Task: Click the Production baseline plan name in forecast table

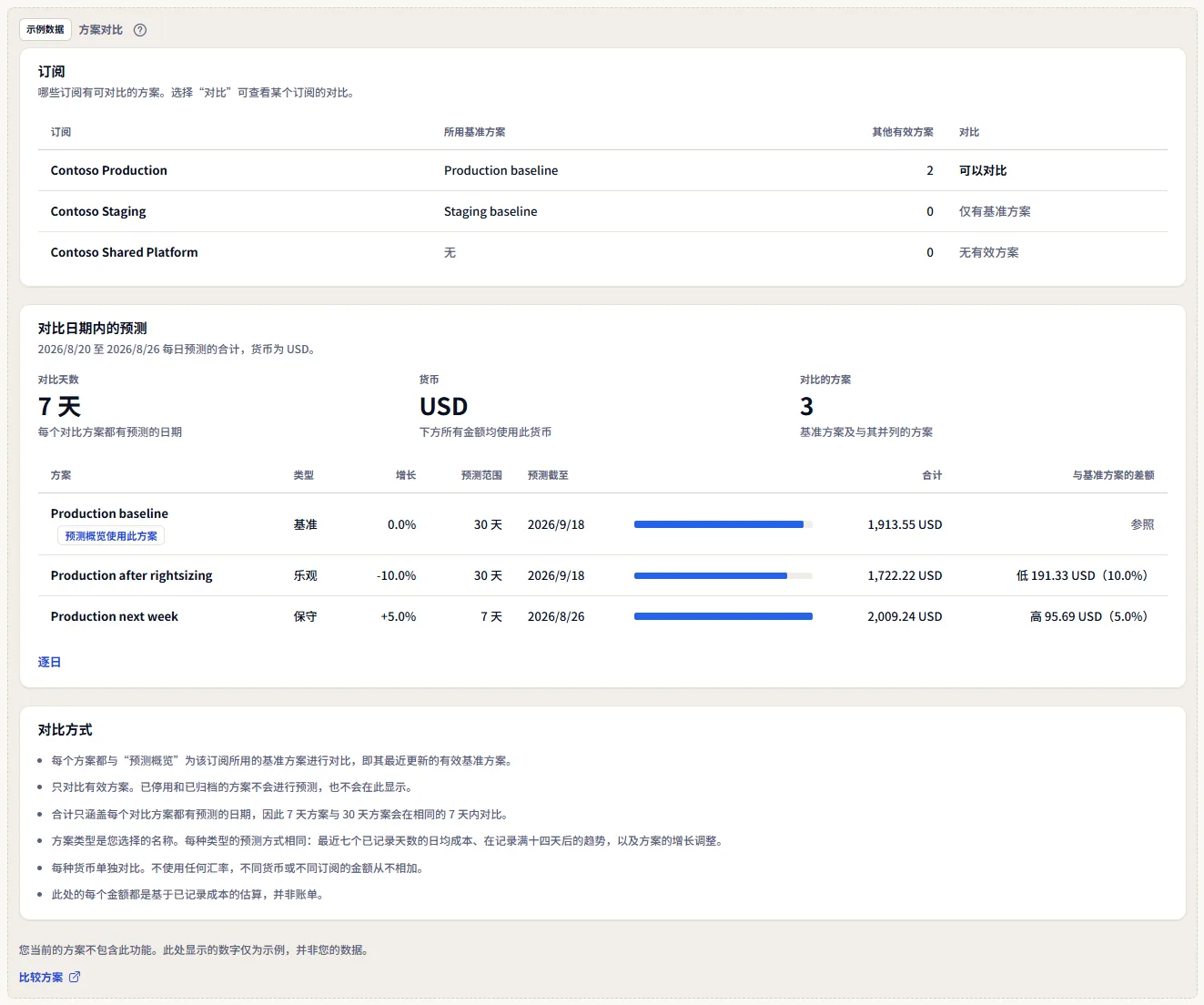Action: coord(109,513)
